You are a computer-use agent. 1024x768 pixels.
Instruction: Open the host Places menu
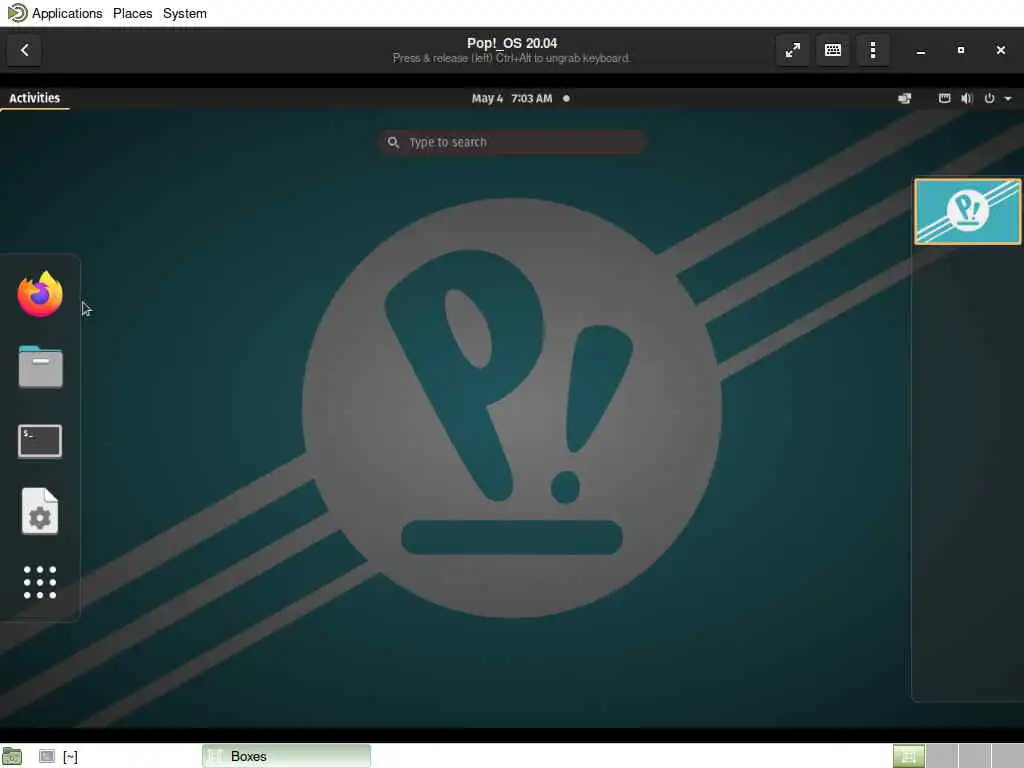[x=133, y=13]
